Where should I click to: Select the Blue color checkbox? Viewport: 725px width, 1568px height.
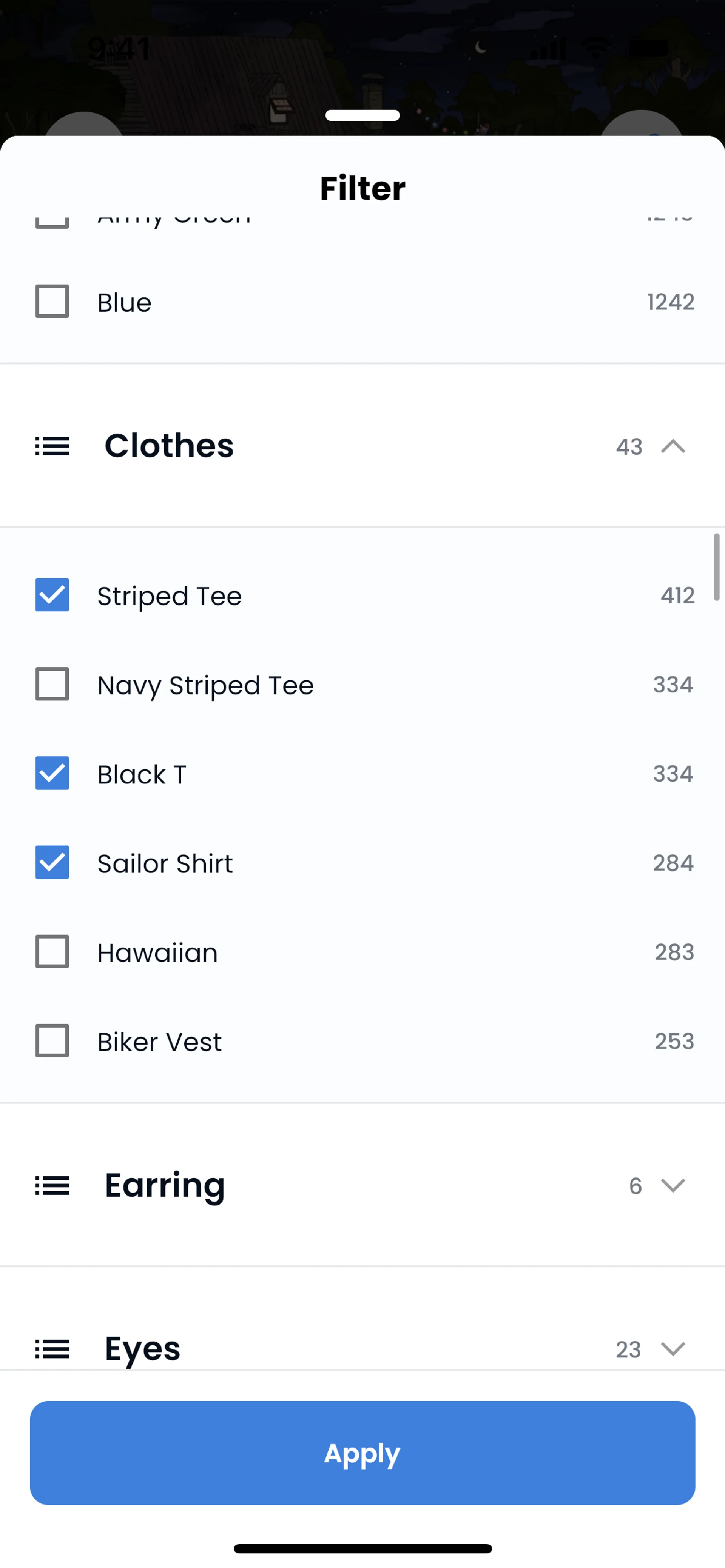[52, 301]
